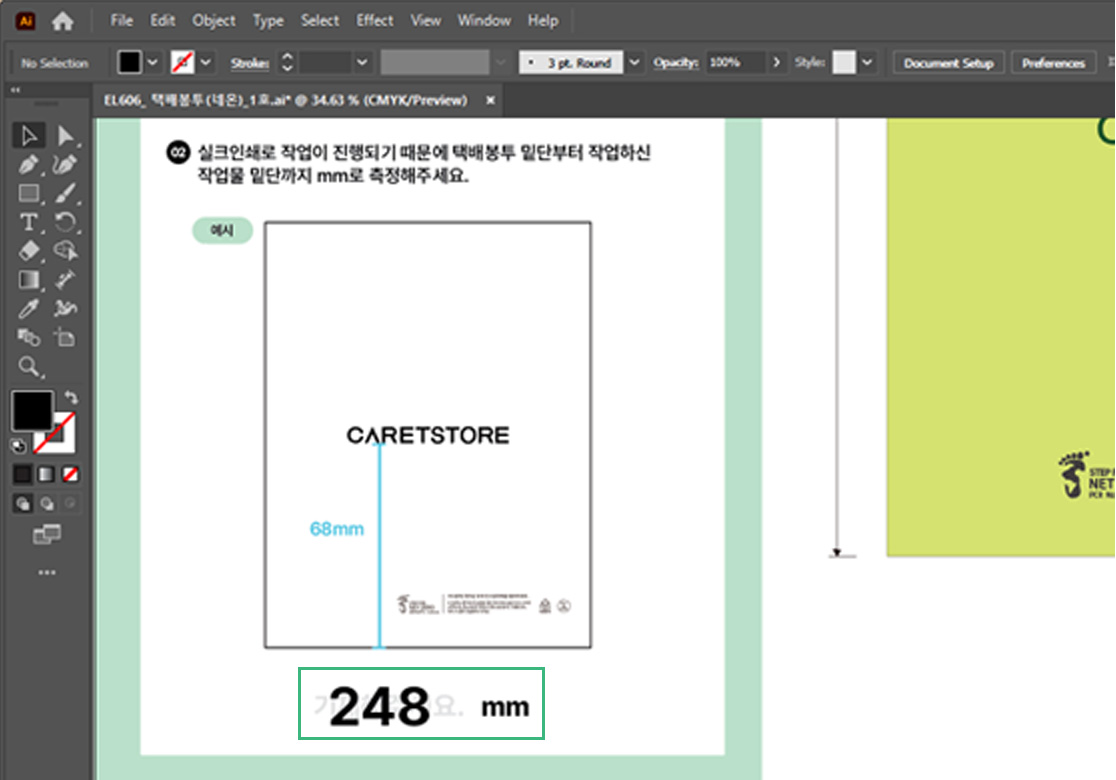1116x780 pixels.
Task: Click the Preferences button
Action: pyautogui.click(x=1053, y=63)
